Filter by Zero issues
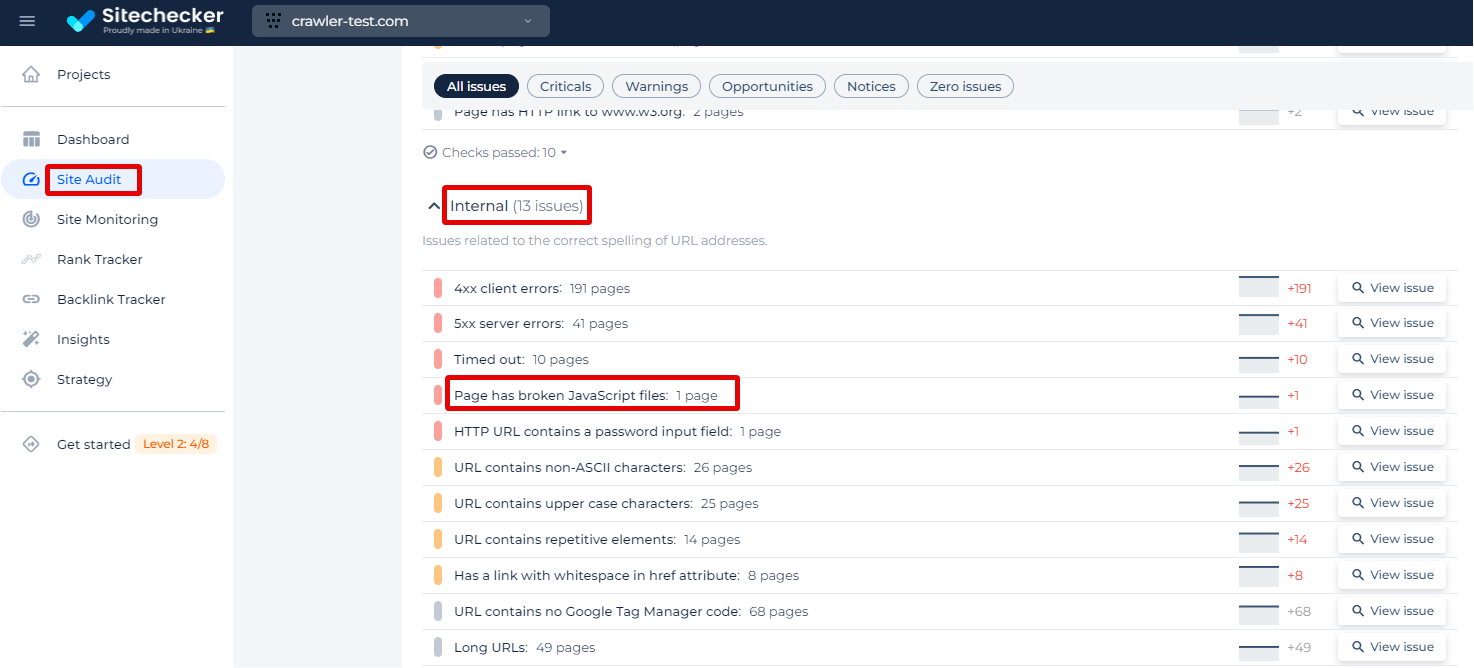Image resolution: width=1474 pixels, height=668 pixels. coord(965,86)
